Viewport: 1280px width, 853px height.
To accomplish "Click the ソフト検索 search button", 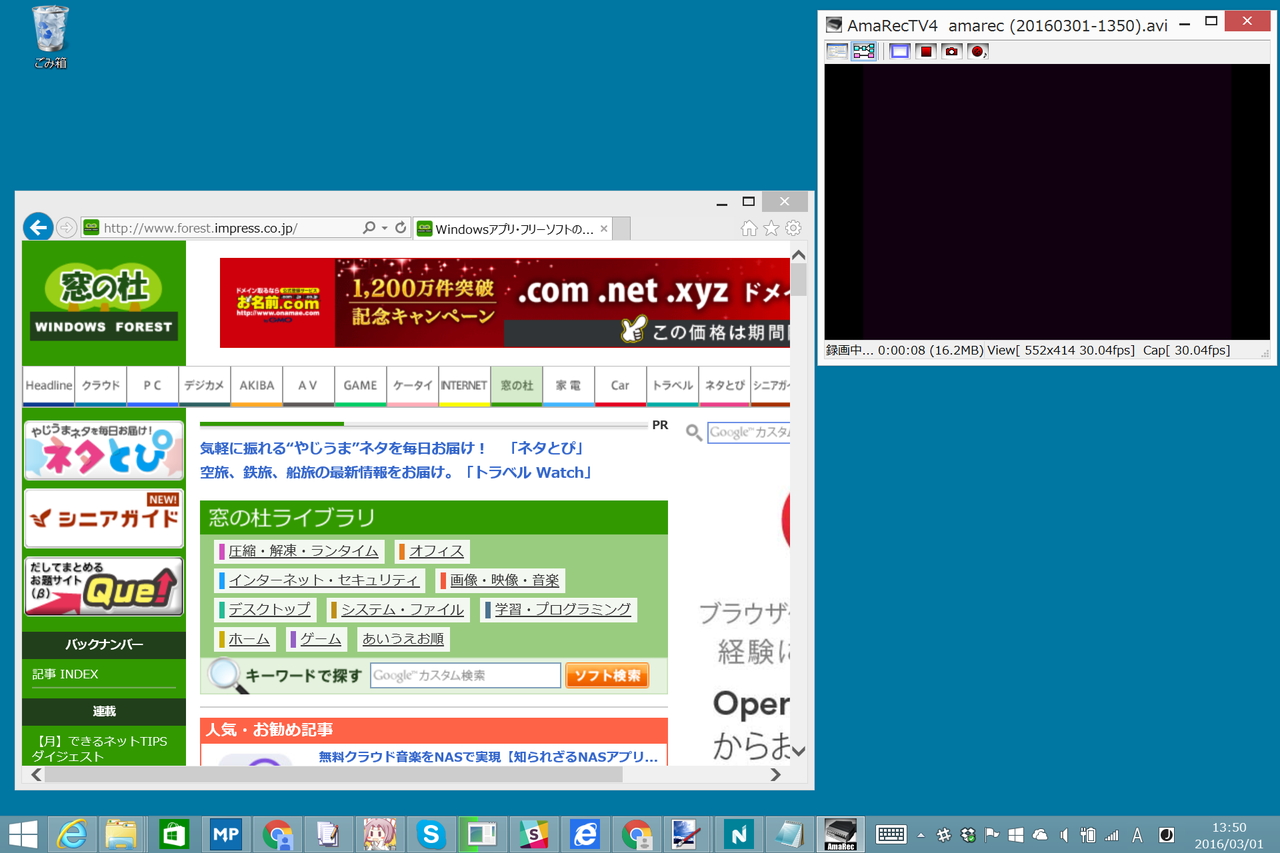I will point(606,675).
